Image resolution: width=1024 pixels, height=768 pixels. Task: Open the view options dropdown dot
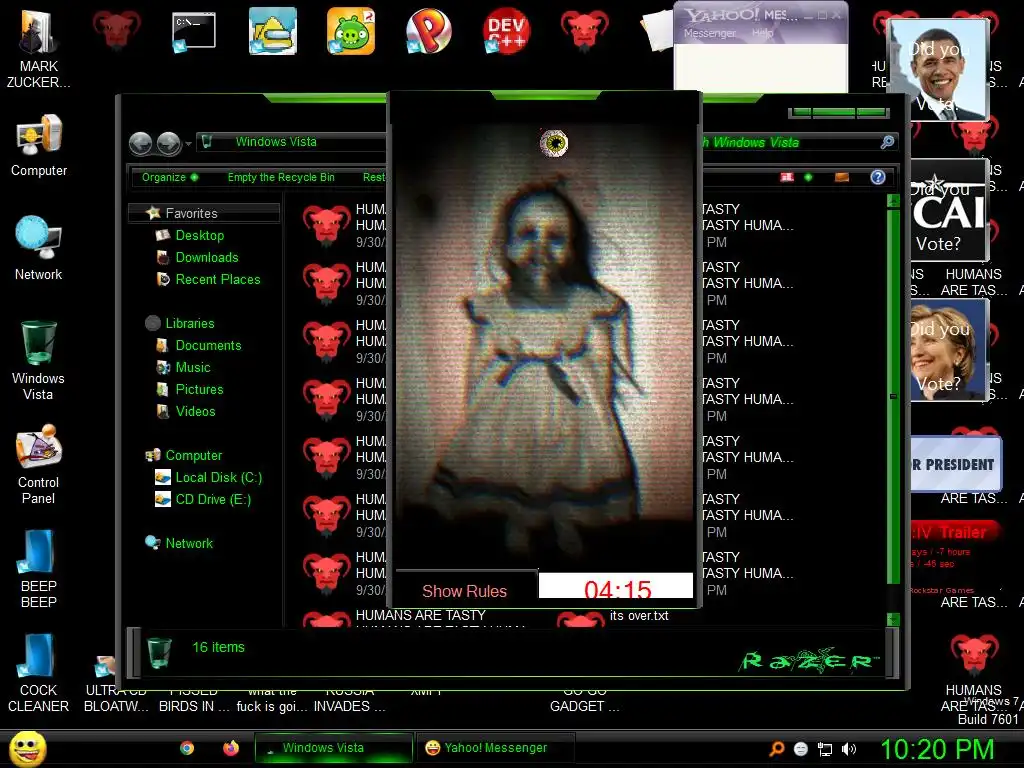click(808, 177)
